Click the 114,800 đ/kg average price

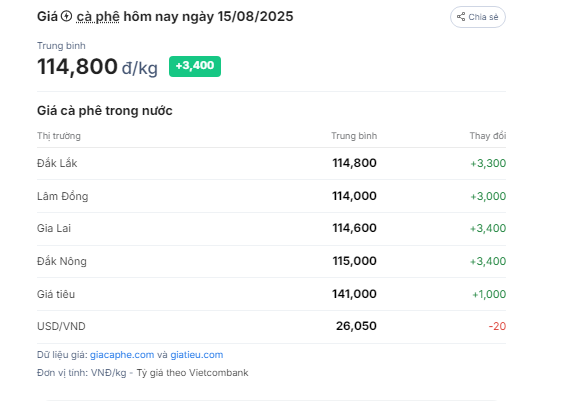[x=97, y=67]
